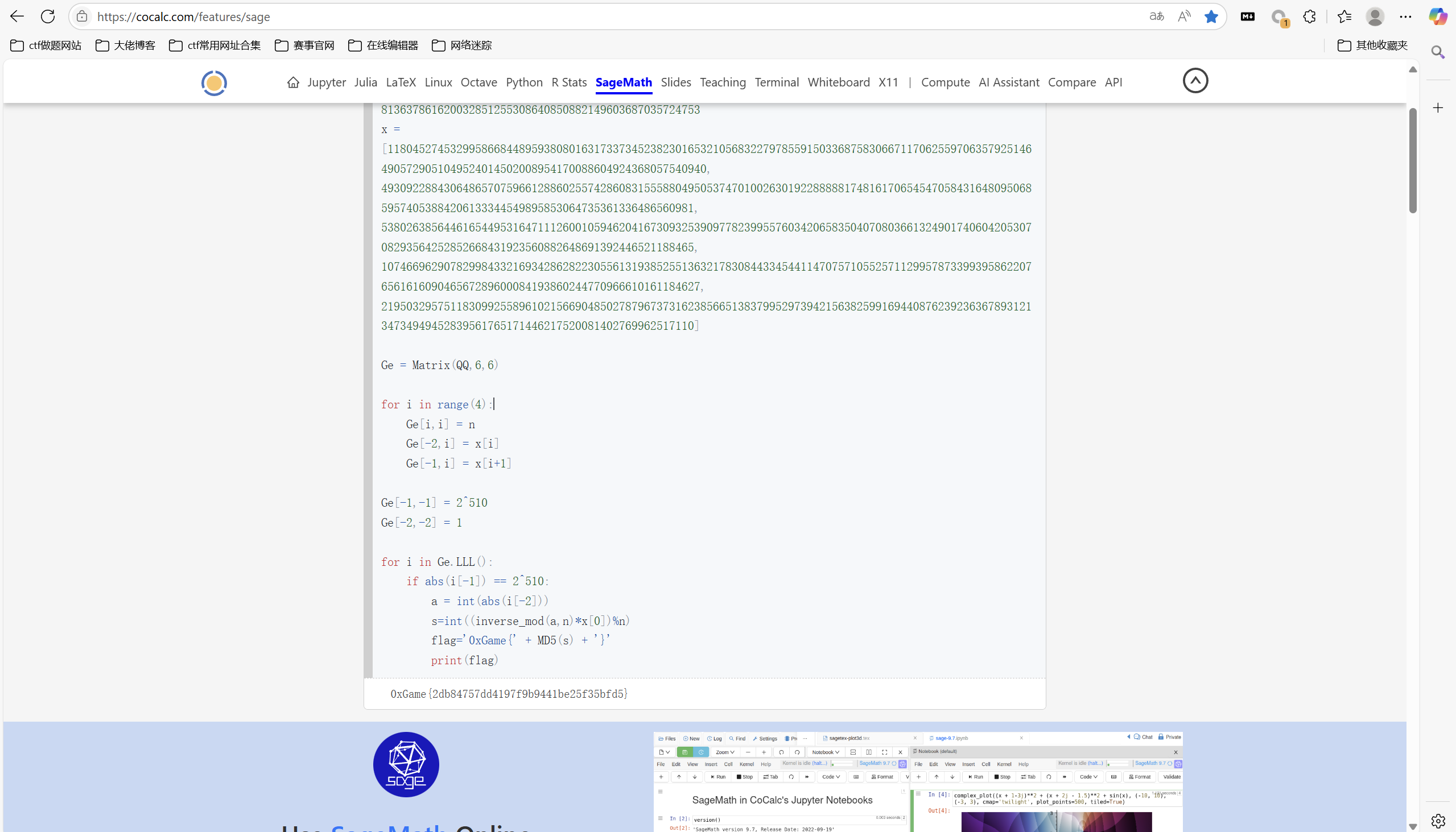
Task: Open the Favorites list icon
Action: tap(1344, 16)
